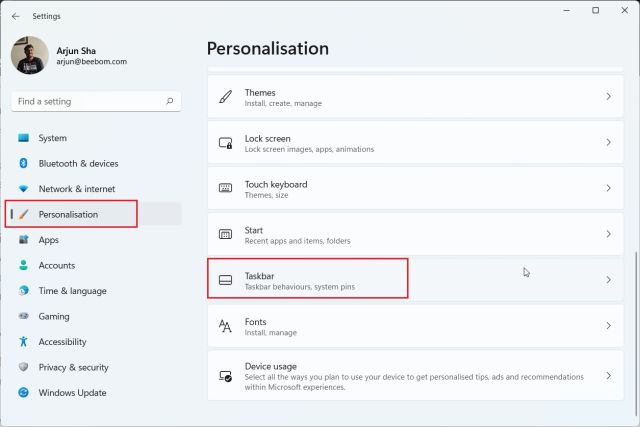
Task: Click 'Lock screen images, apps, animations' text
Action: point(309,149)
